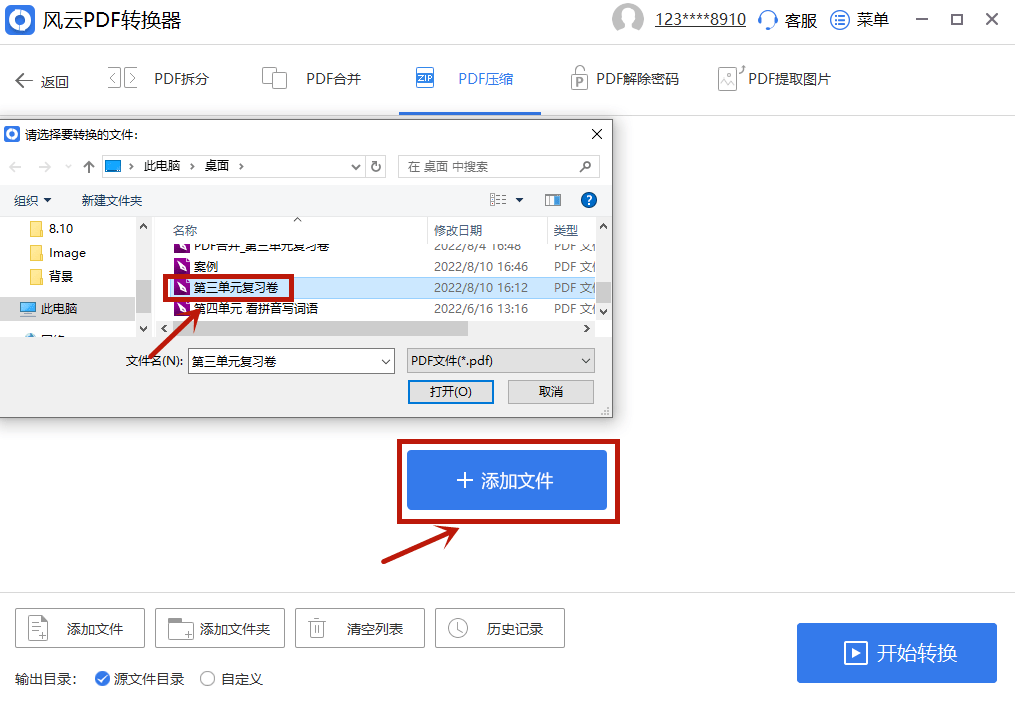Click the 添加文件夹 folder icon
Screen dimensions: 1015x710
[x=180, y=628]
